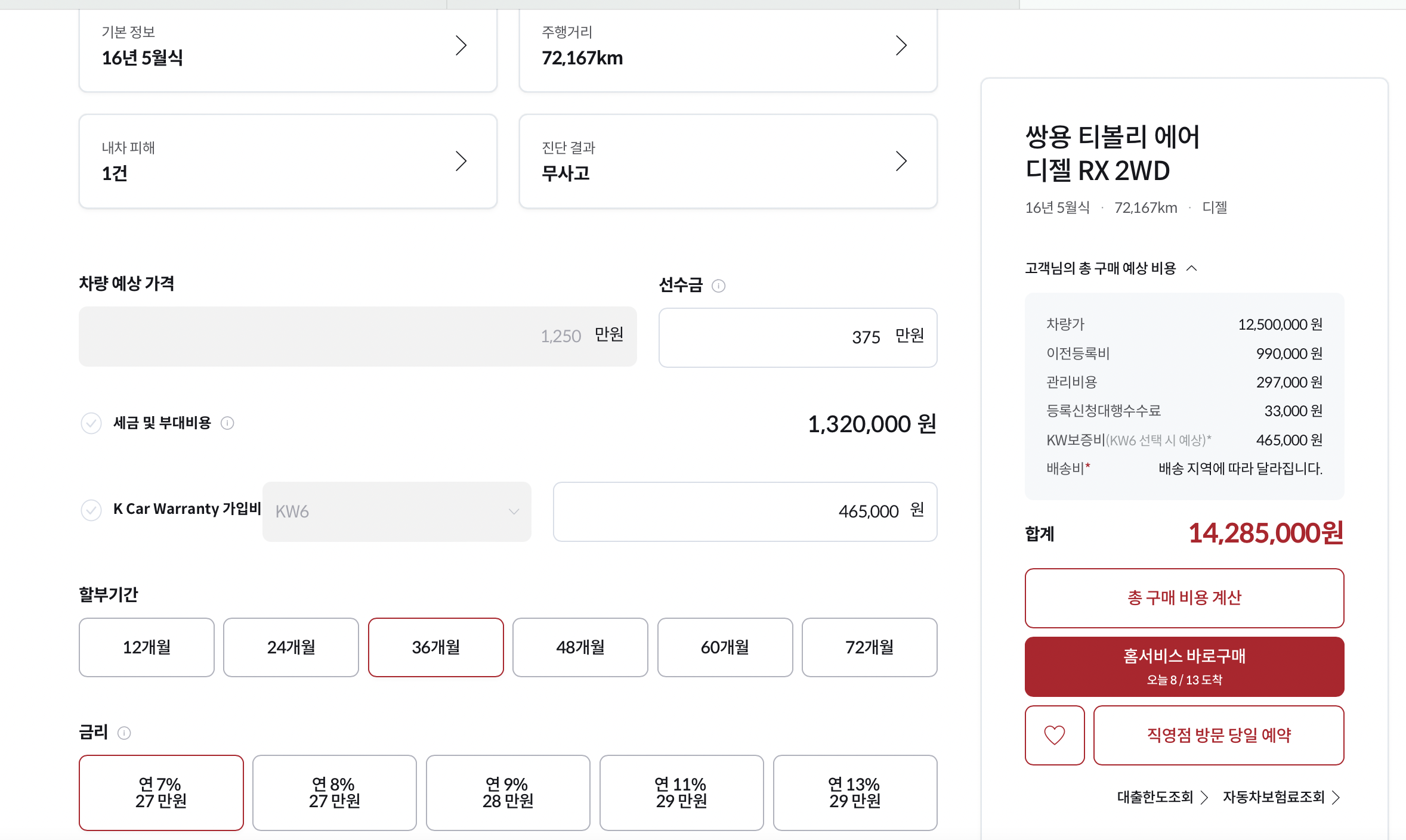Click the 14,285,000원 total amount
Viewport: 1406px width, 840px height.
coord(1266,533)
